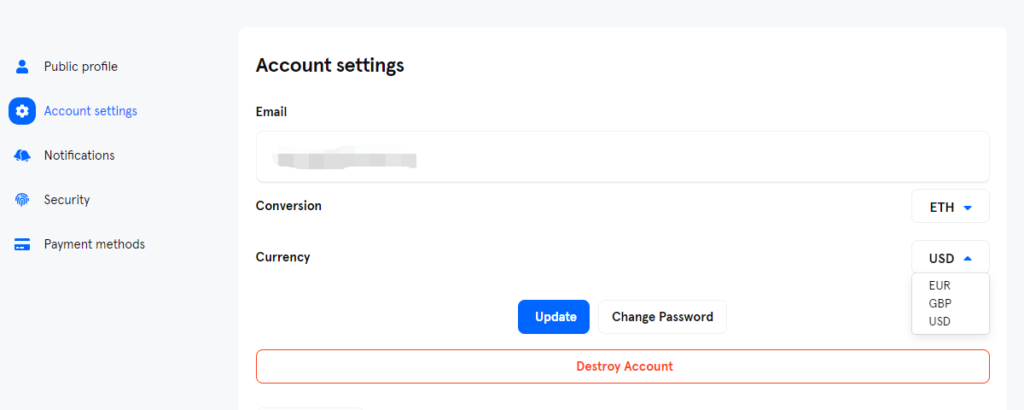1024x410 pixels.
Task: Expand the ETH conversion dropdown
Action: pos(950,206)
